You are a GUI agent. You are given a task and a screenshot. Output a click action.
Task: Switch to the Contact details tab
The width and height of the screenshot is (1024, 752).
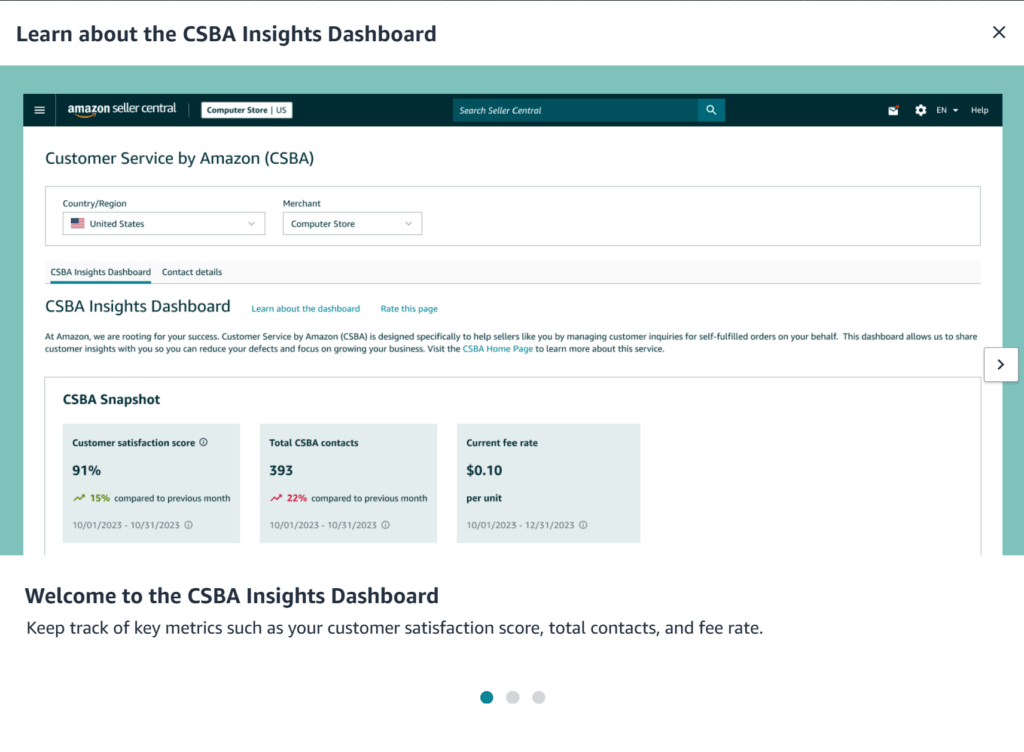[x=192, y=272]
